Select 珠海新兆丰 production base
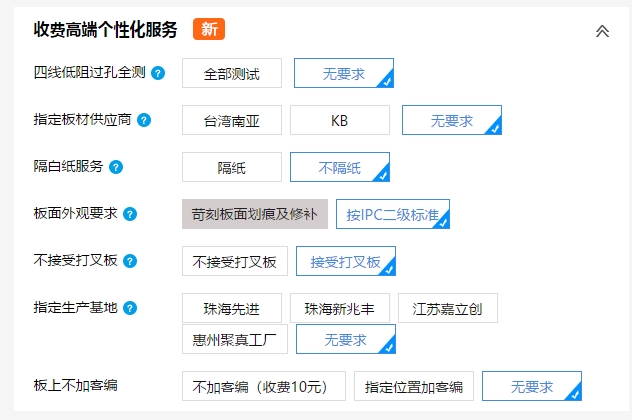This screenshot has height=420, width=632. point(340,308)
